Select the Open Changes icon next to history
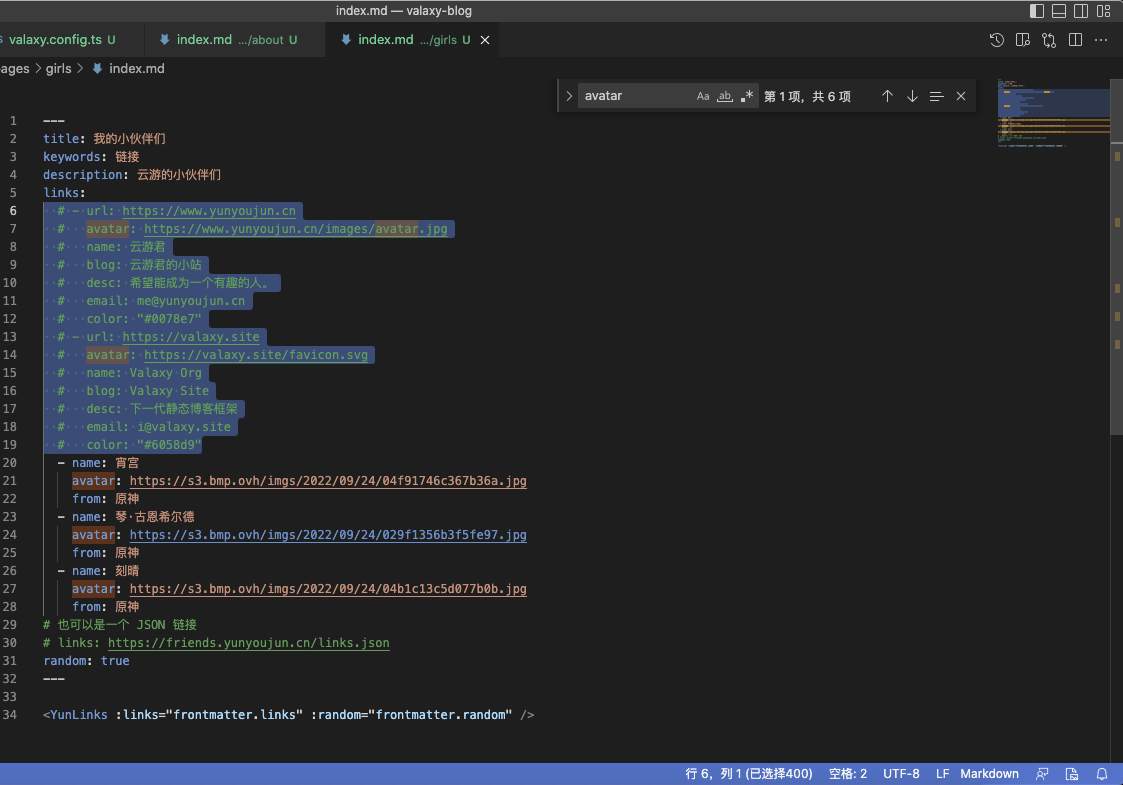 1022,39
